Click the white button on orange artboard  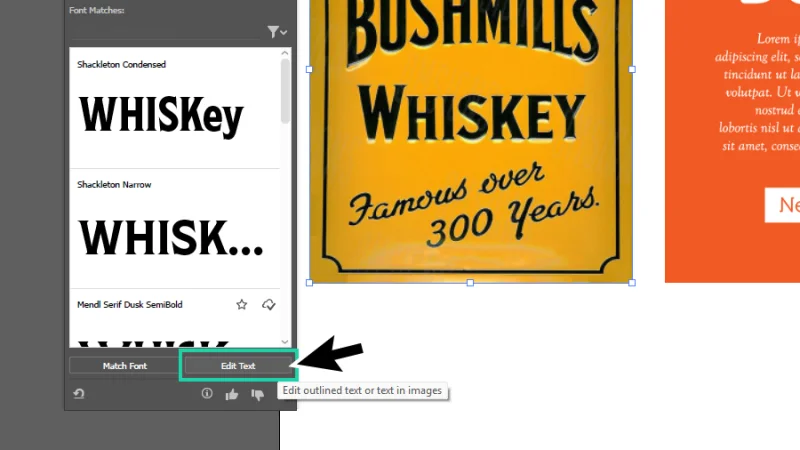pyautogui.click(x=782, y=205)
